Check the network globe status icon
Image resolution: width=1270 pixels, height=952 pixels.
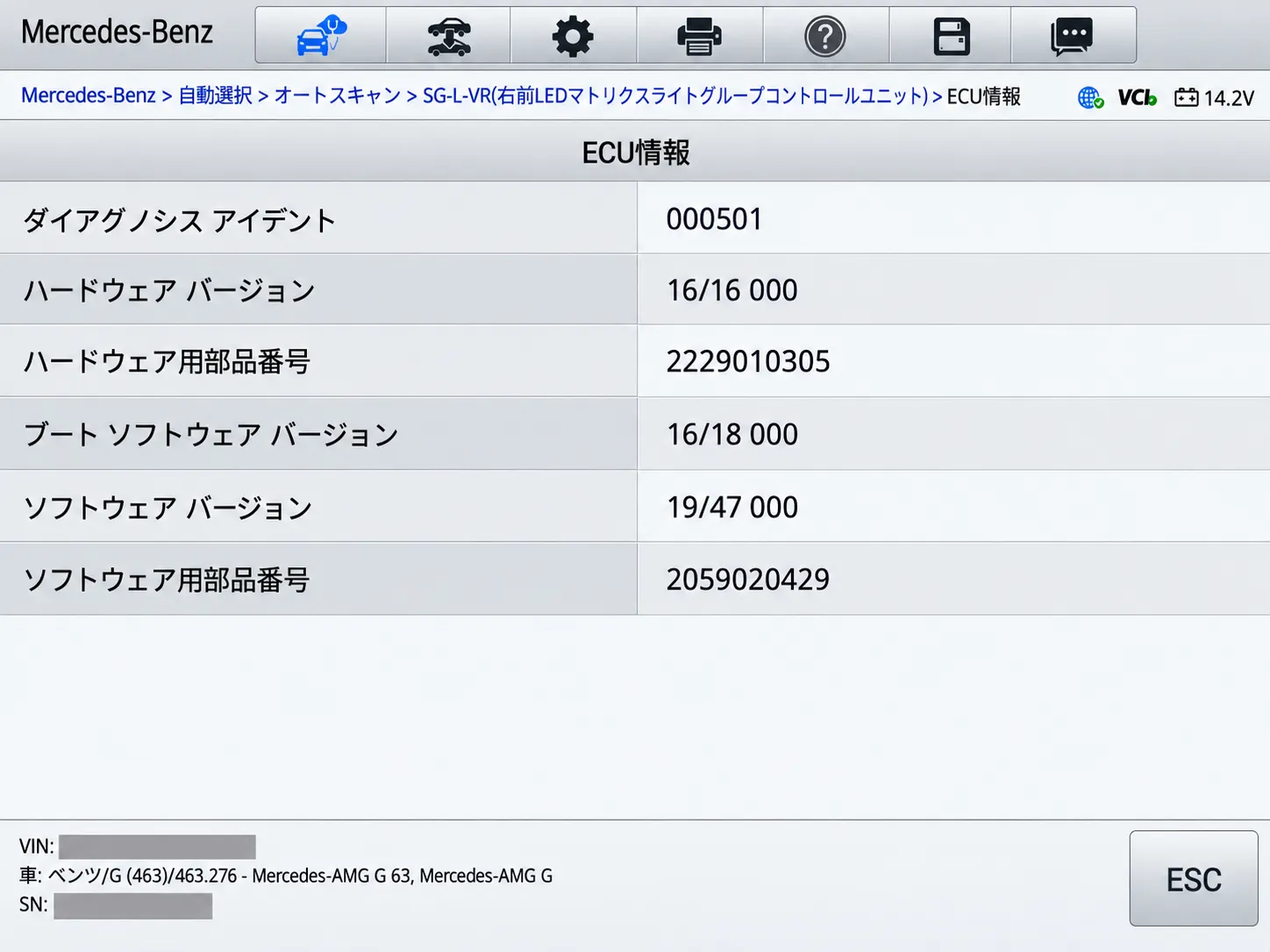pos(1090,97)
